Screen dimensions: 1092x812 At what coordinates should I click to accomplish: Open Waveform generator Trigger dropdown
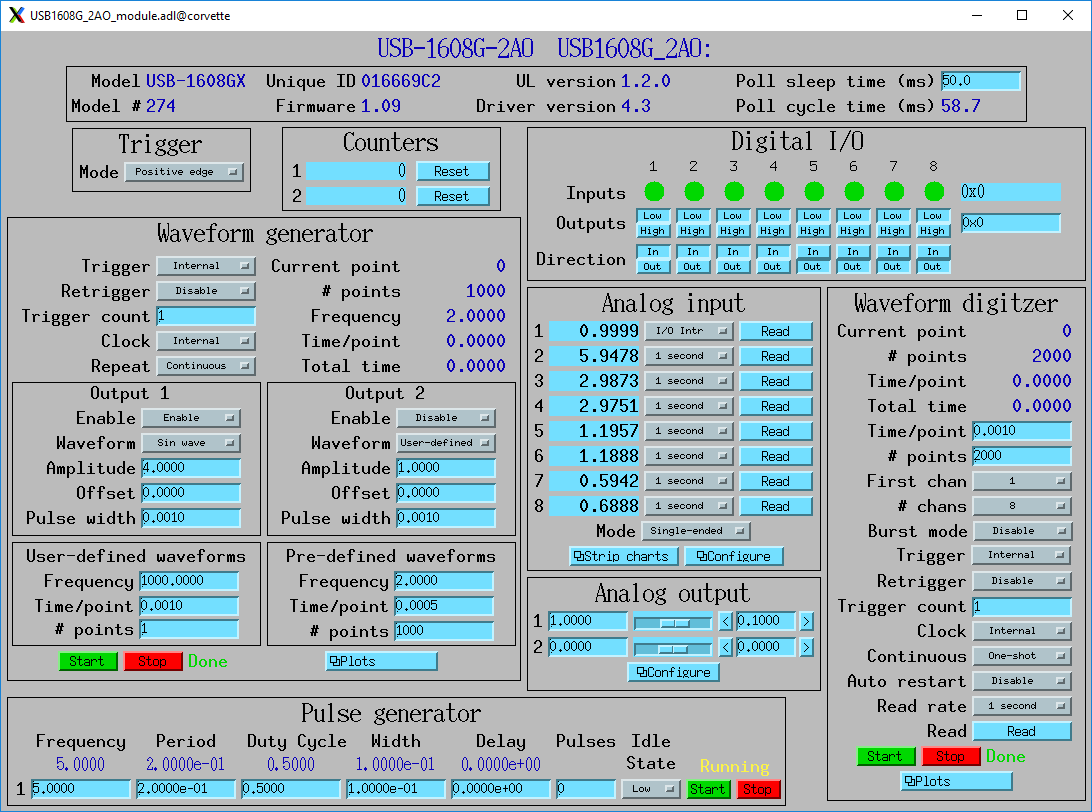click(205, 266)
